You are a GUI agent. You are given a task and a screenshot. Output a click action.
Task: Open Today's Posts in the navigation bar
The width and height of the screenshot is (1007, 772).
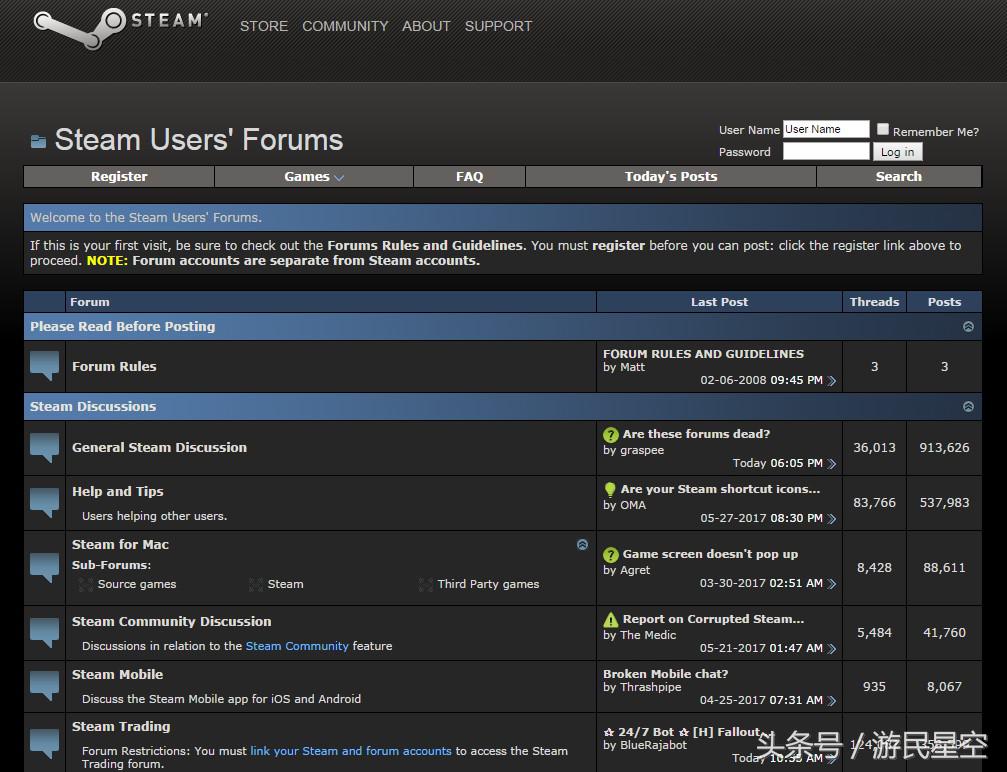670,177
